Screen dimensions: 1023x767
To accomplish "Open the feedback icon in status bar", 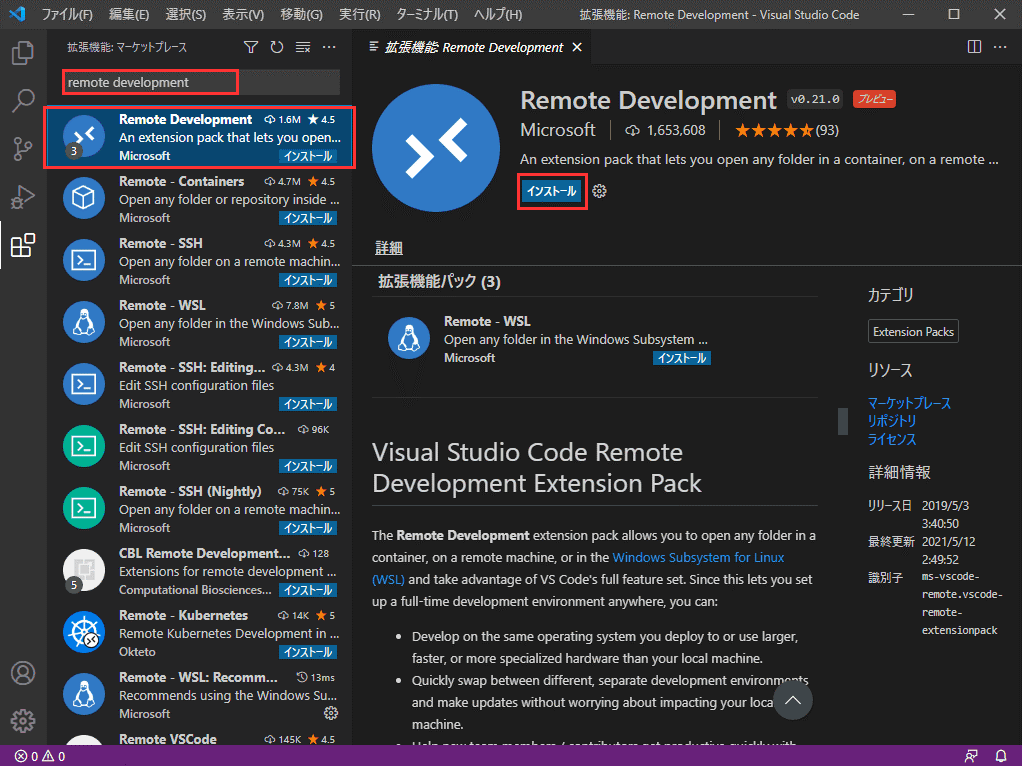I will click(x=971, y=757).
